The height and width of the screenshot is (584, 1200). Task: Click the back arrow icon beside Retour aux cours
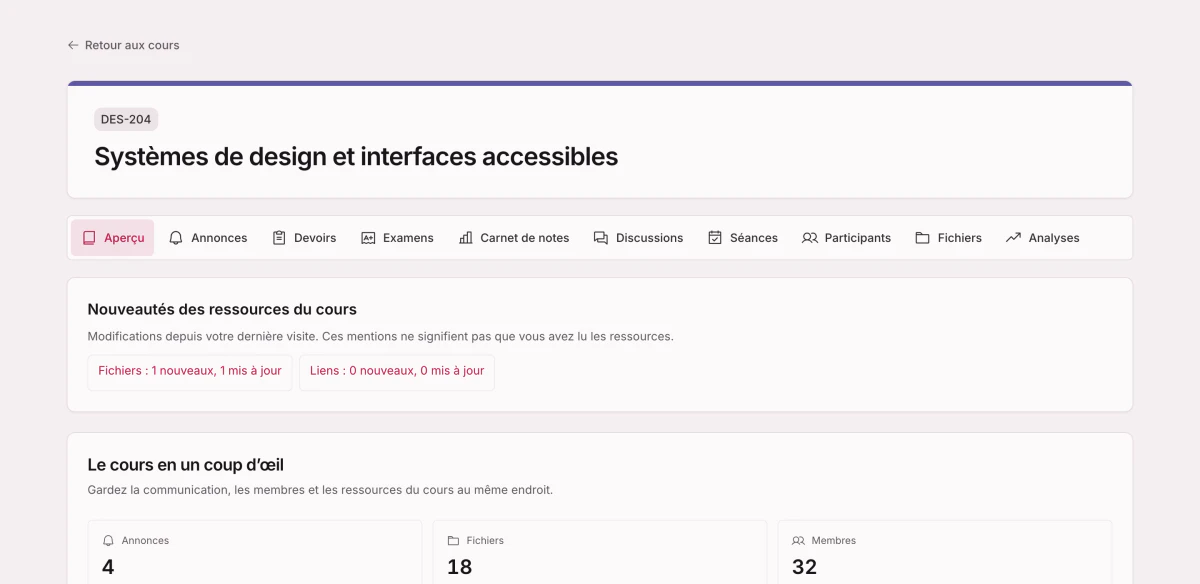pos(73,45)
